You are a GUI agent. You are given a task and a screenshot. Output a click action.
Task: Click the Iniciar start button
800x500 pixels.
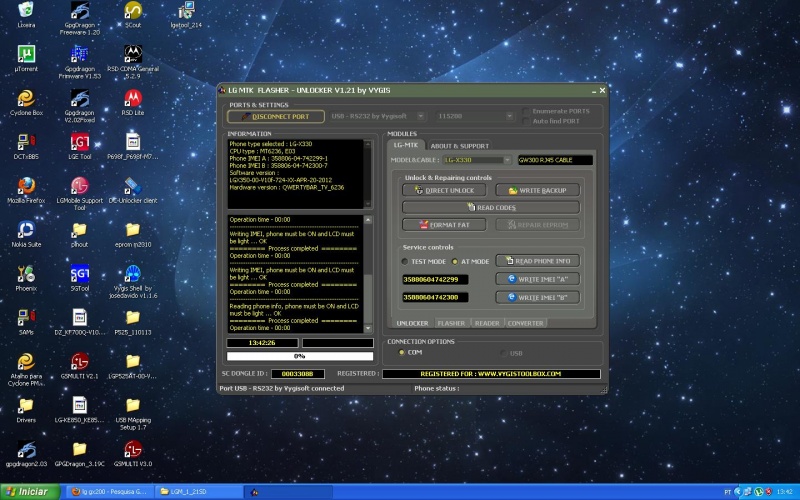point(30,492)
